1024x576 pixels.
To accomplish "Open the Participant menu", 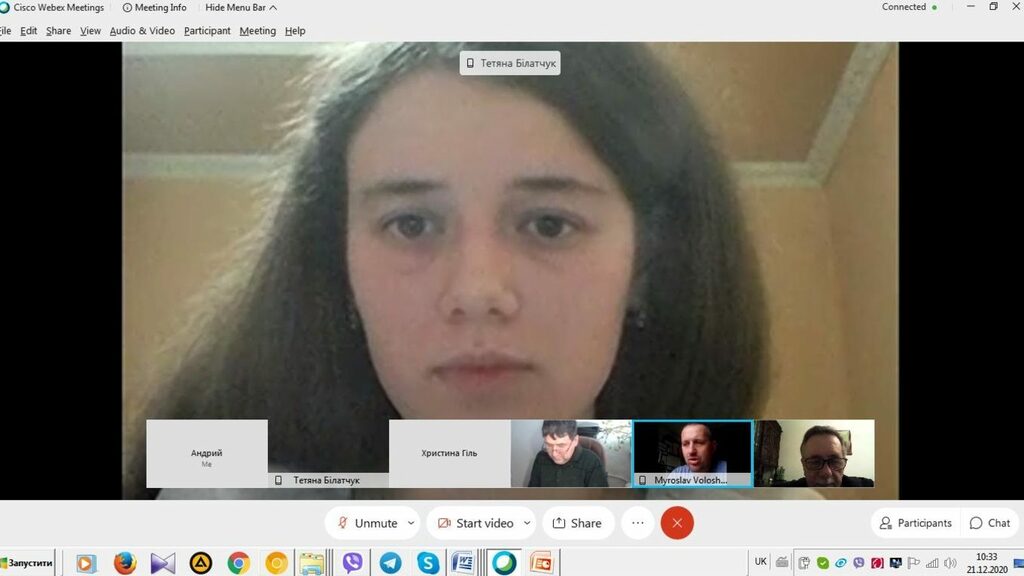I will pyautogui.click(x=207, y=31).
